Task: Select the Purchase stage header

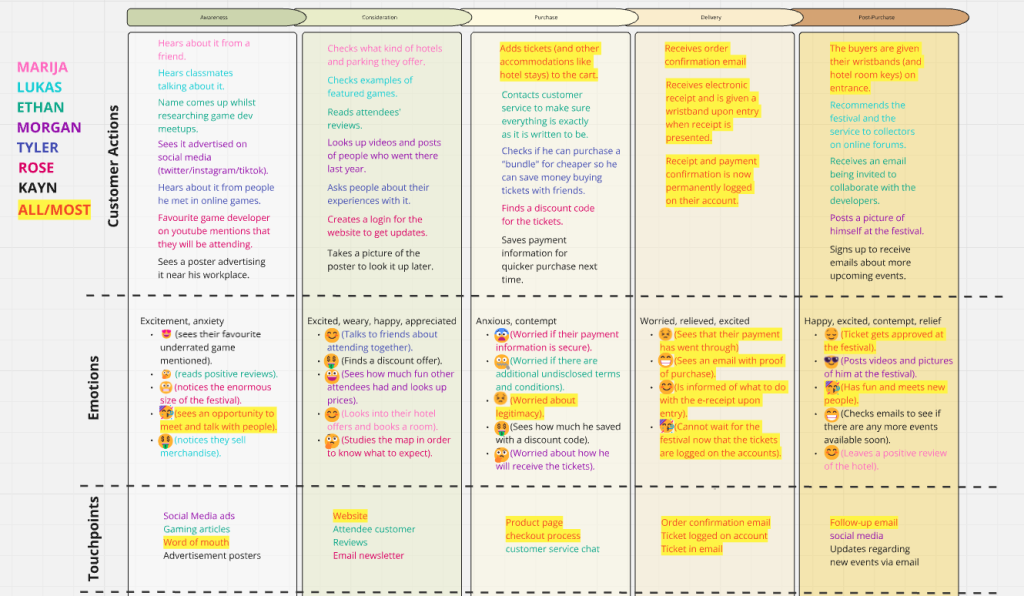Action: pos(546,17)
